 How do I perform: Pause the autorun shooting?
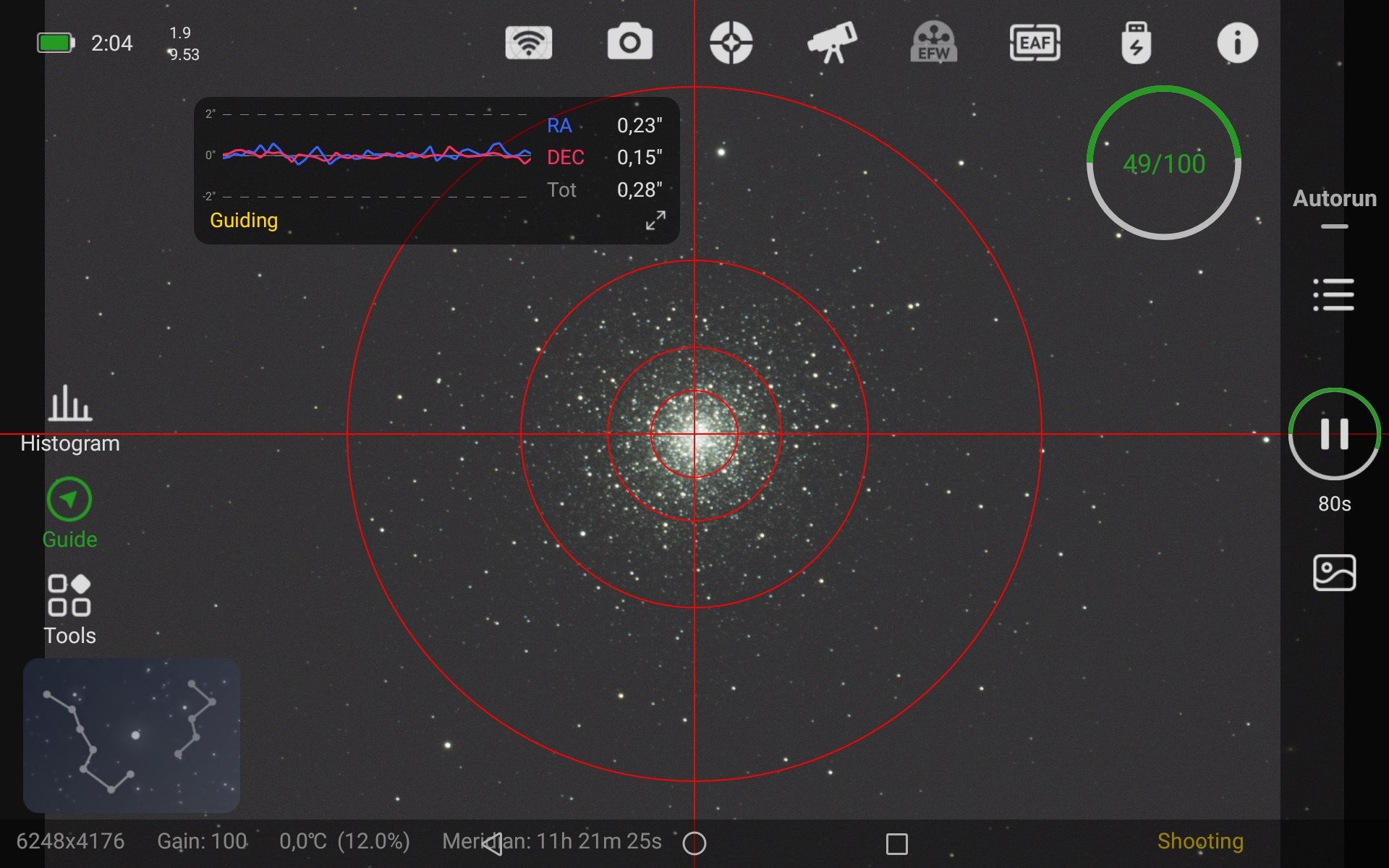pyautogui.click(x=1335, y=434)
